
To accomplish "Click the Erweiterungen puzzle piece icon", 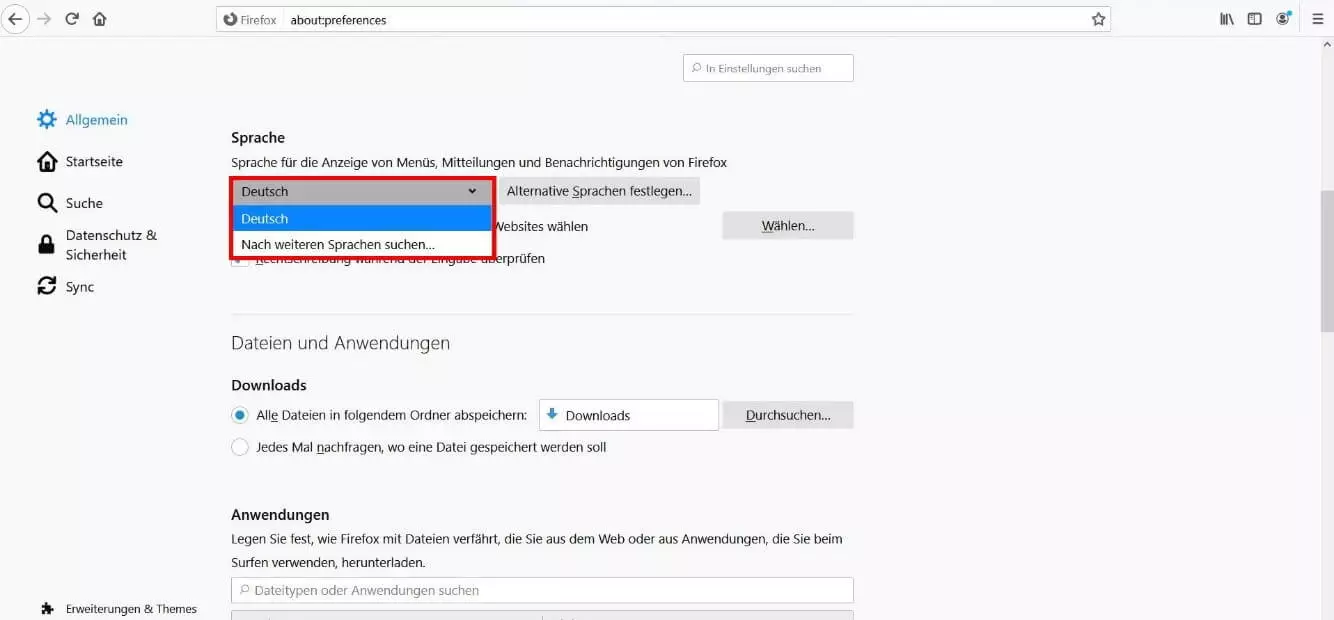I will tap(47, 608).
